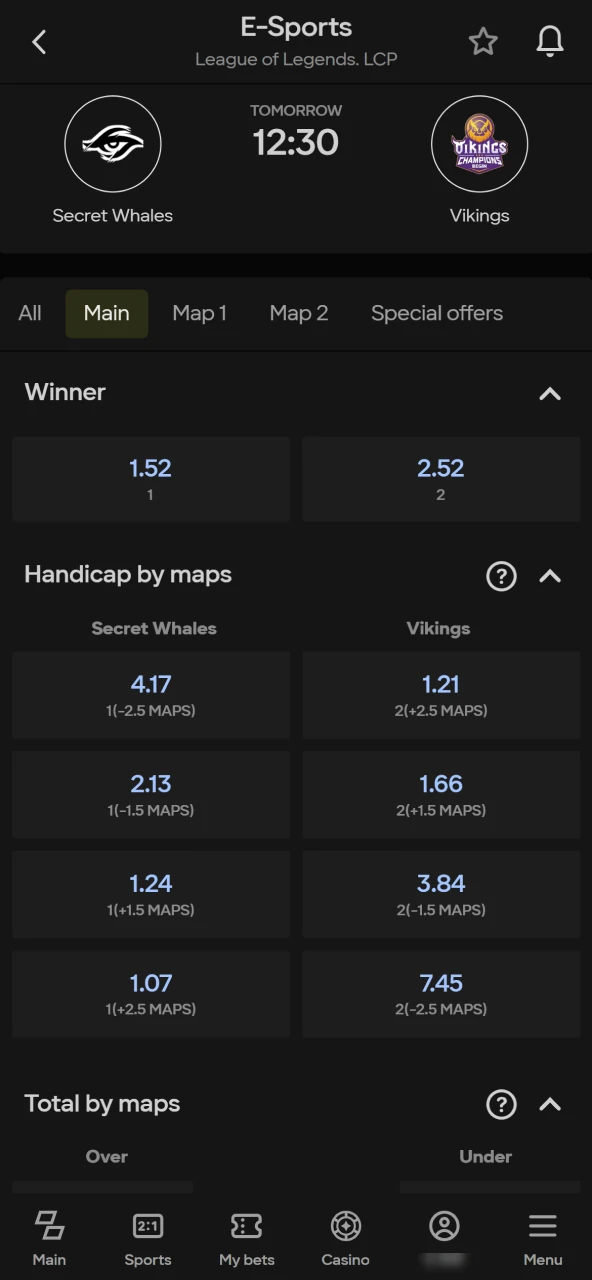This screenshot has width=592, height=1280.
Task: Open the Menu from the bottom bar
Action: 543,1237
